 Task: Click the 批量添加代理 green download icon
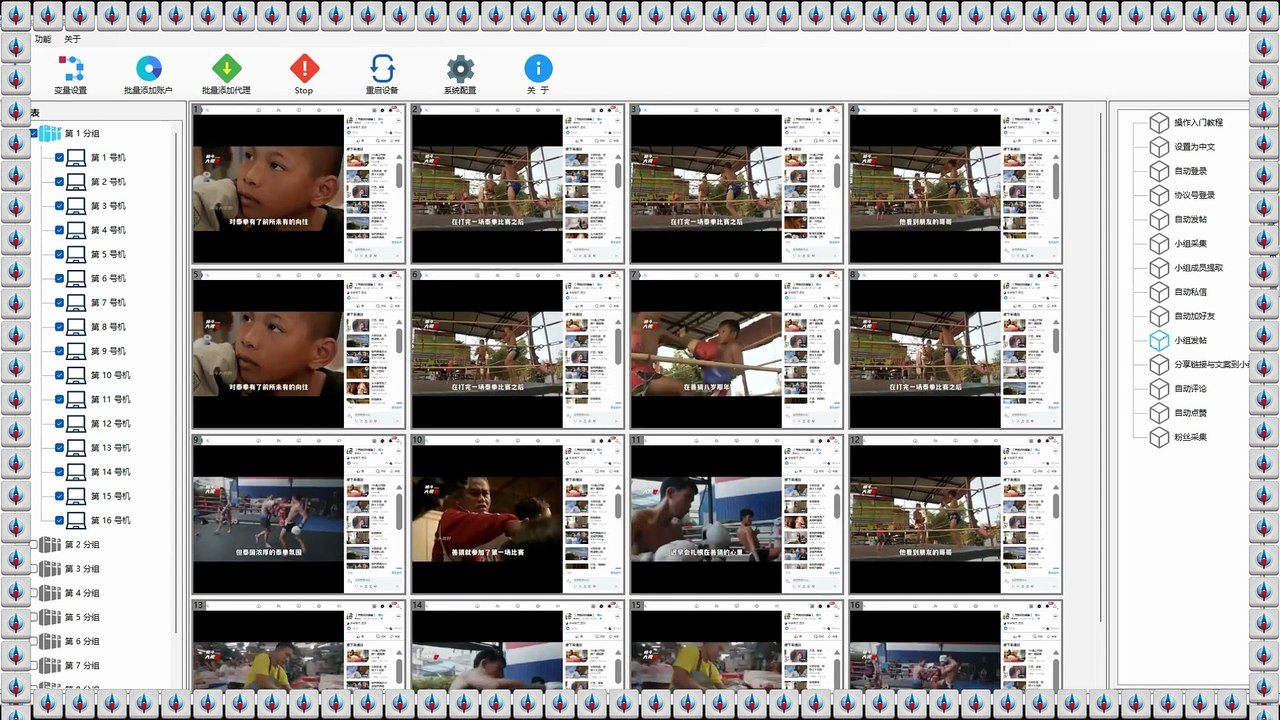click(226, 68)
